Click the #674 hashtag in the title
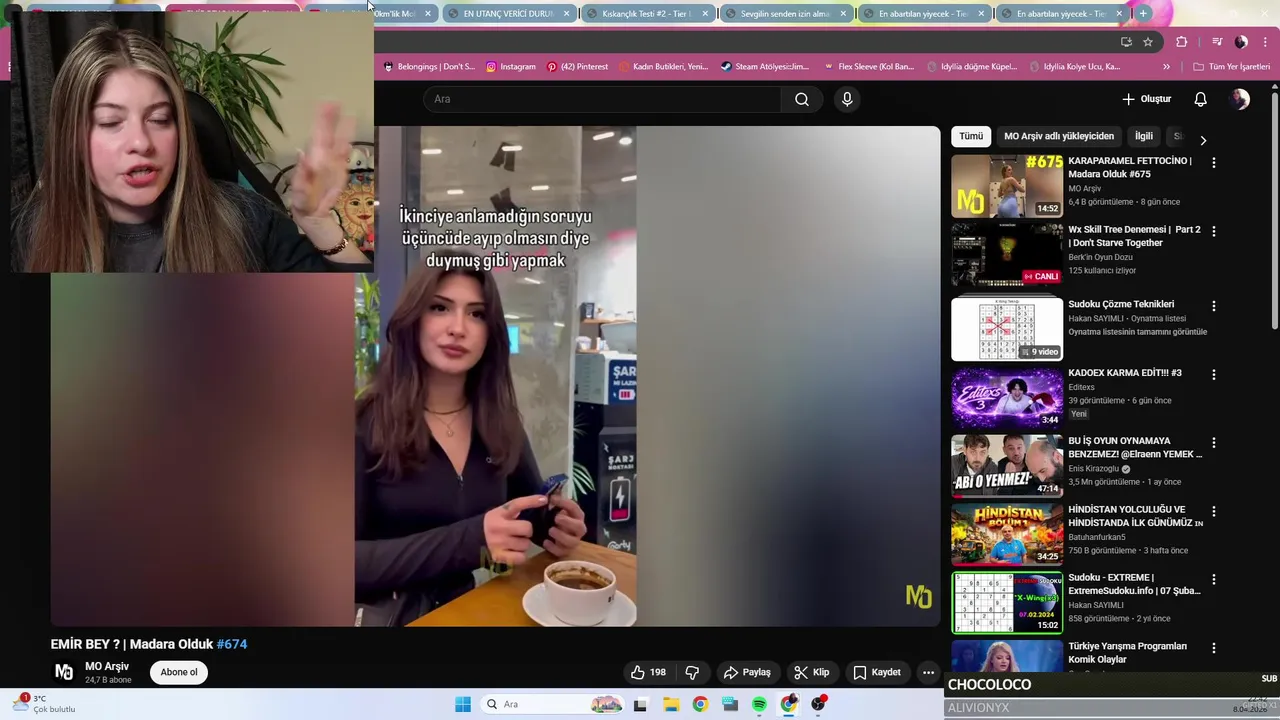1280x720 pixels. [232, 644]
